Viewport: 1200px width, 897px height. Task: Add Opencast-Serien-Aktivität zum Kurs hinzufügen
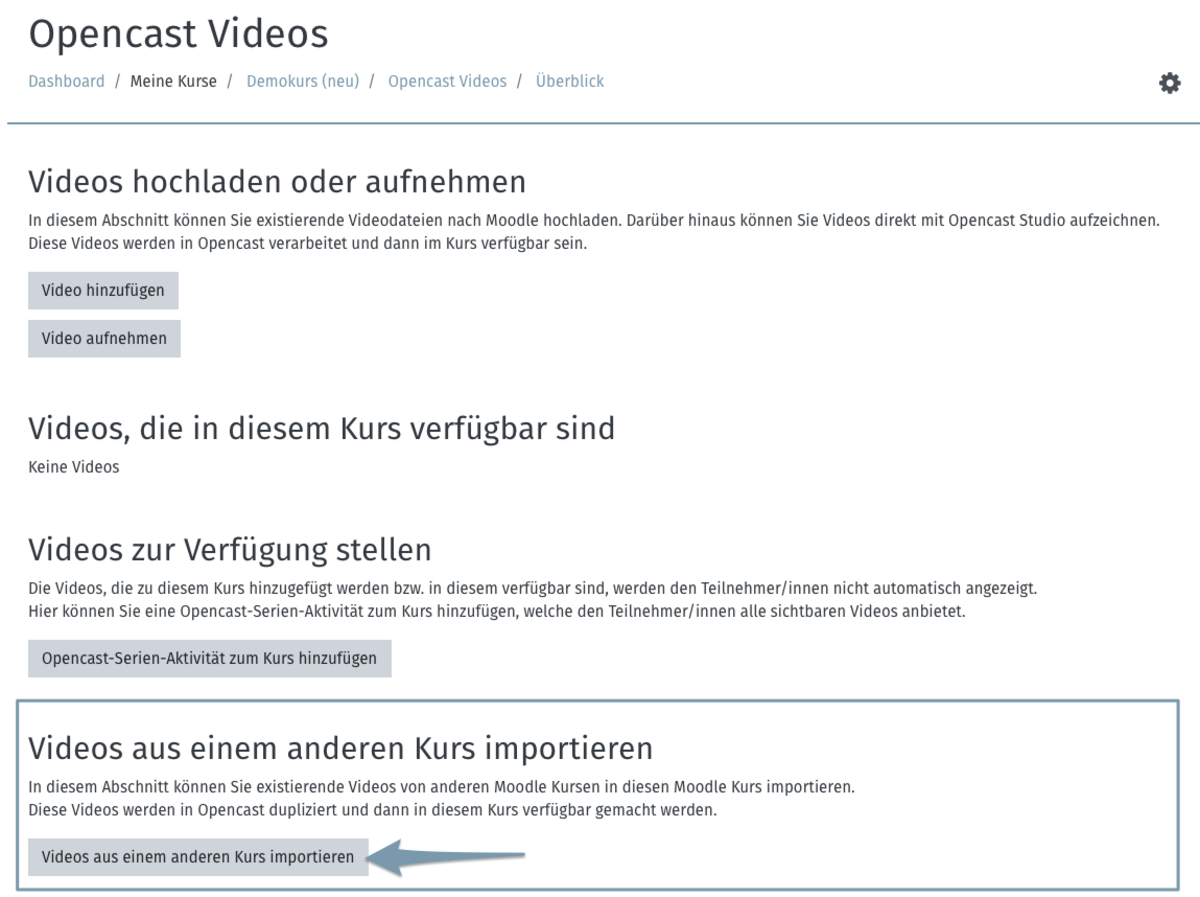pos(209,659)
